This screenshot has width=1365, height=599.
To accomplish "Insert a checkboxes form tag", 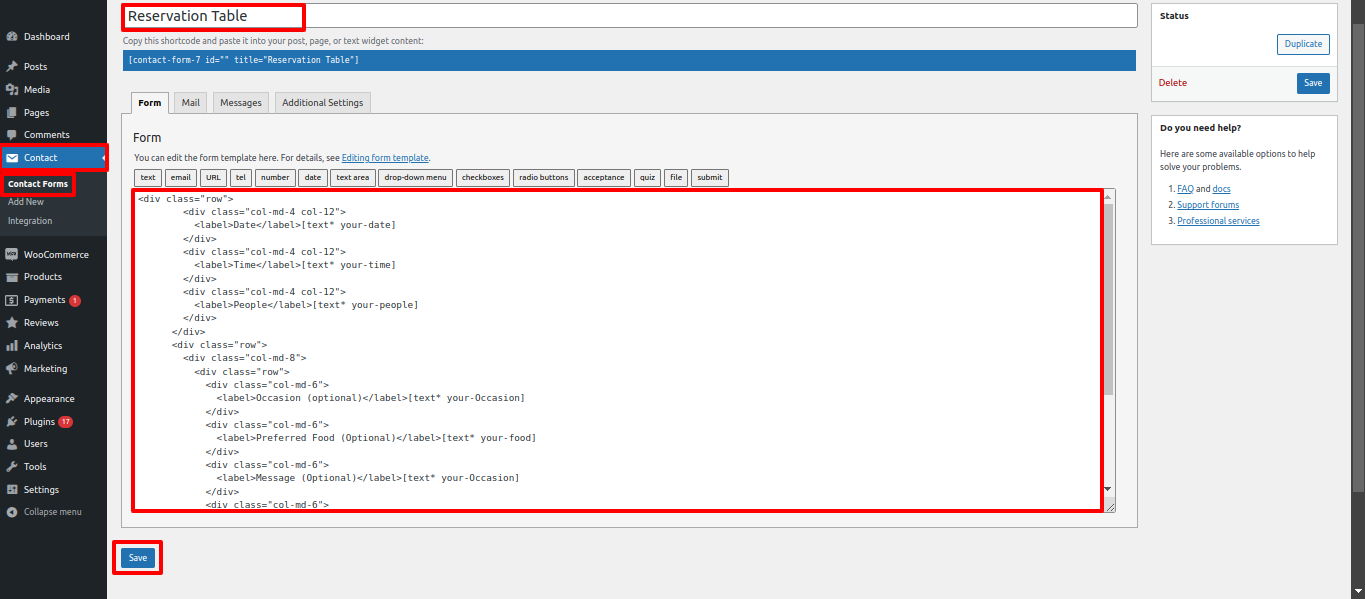I will pos(482,178).
